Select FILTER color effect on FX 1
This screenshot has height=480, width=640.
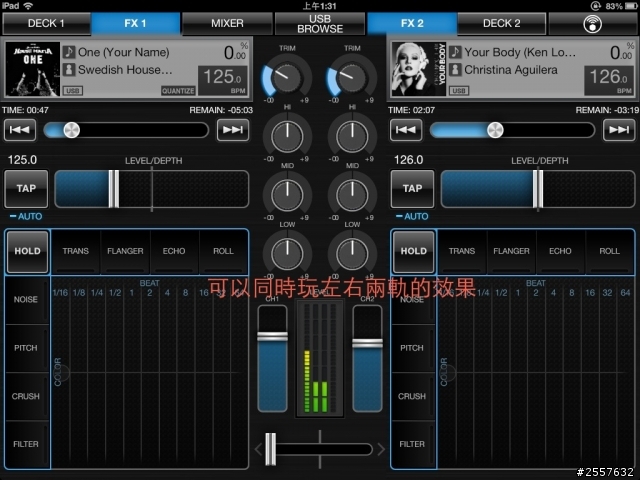click(26, 444)
